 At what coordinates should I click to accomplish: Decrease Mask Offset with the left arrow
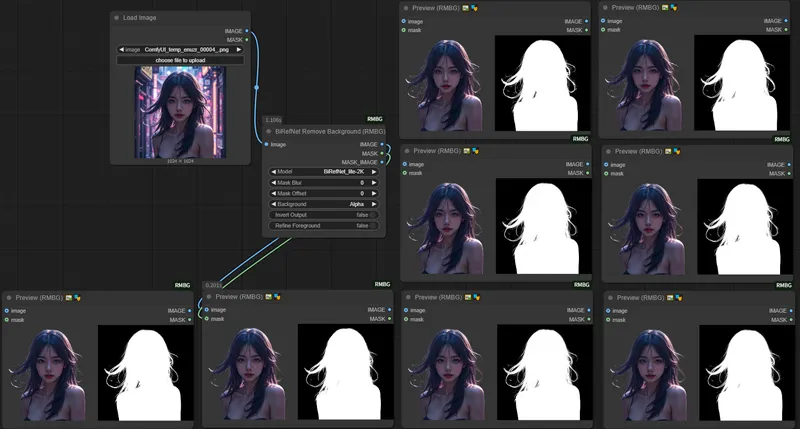(274, 194)
